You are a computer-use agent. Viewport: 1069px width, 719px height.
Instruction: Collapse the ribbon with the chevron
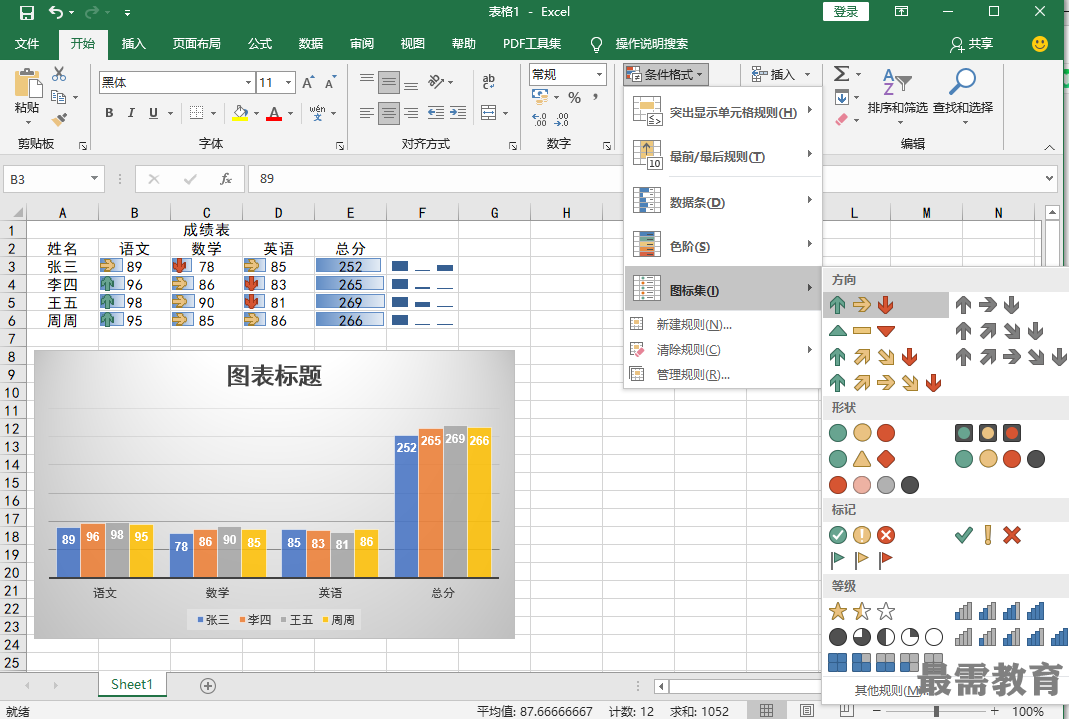[1049, 147]
